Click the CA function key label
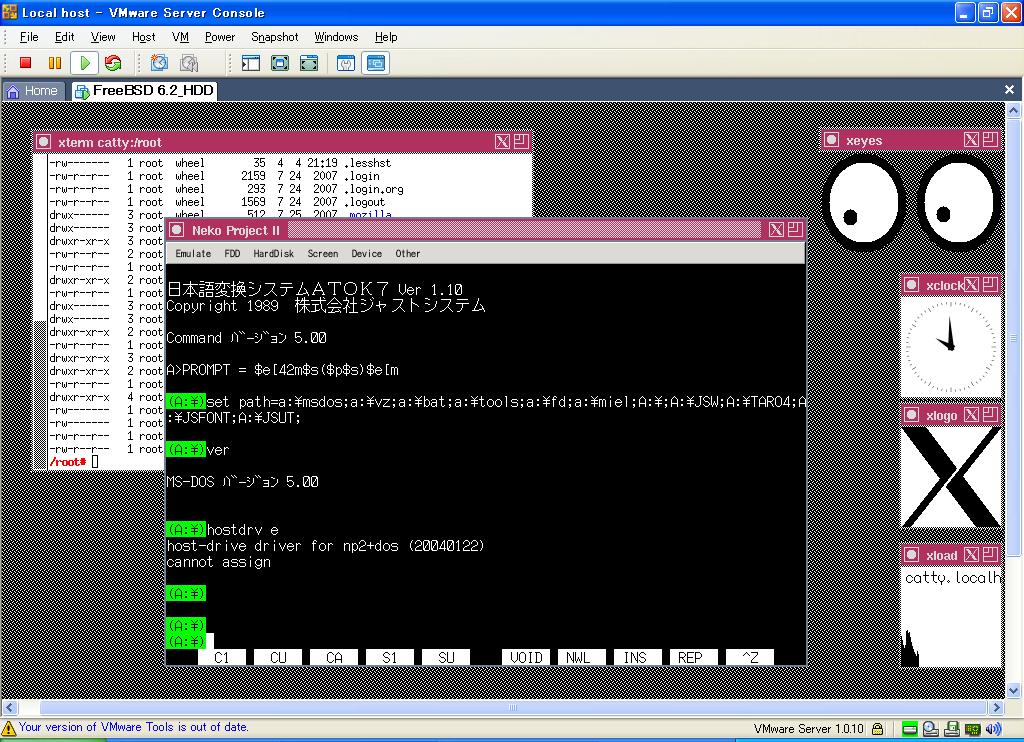 [x=334, y=657]
